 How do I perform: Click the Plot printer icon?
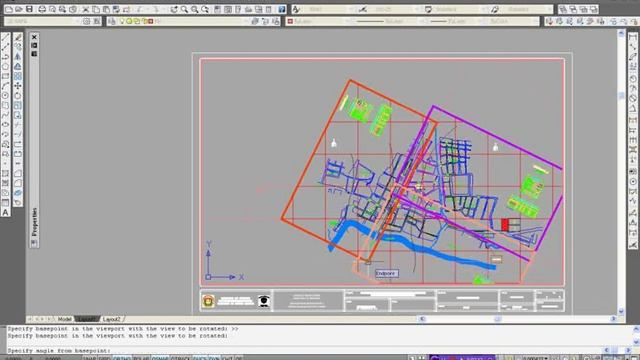[42, 9]
